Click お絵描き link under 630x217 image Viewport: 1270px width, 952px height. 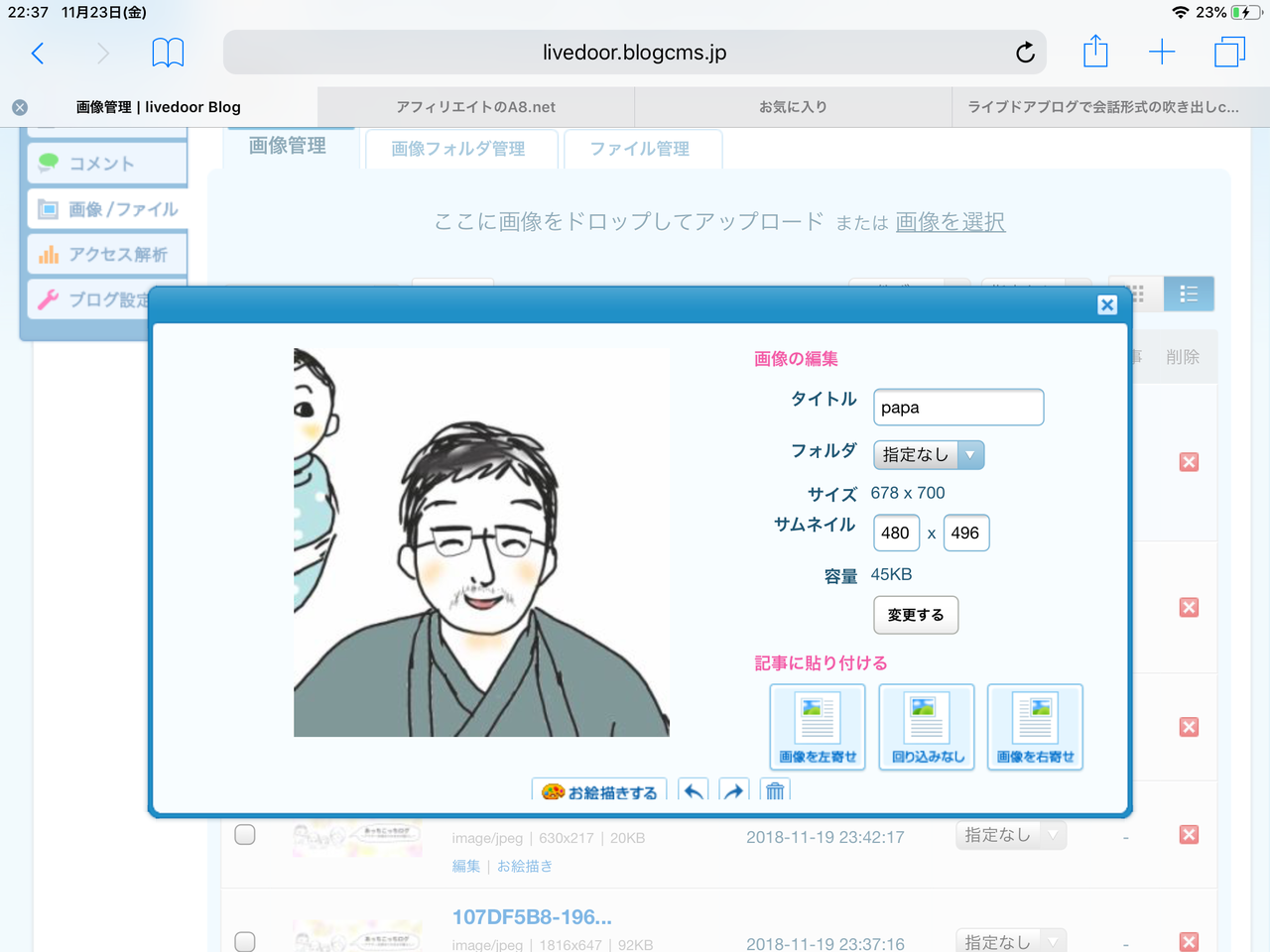coord(525,866)
